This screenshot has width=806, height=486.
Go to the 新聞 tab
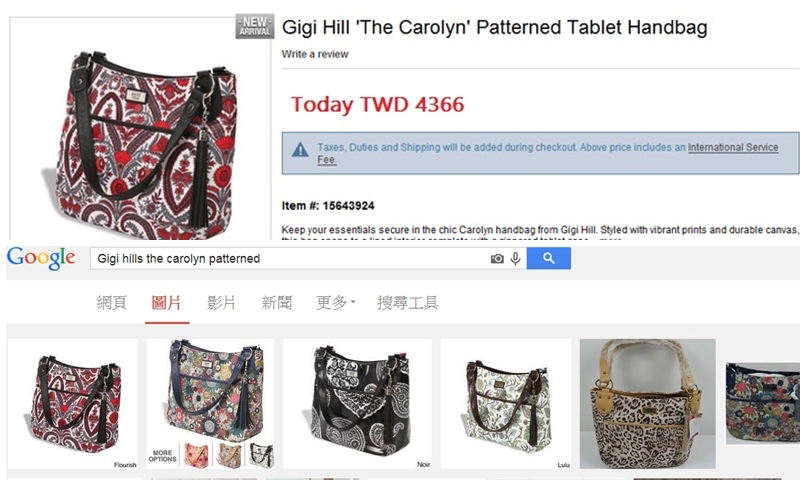(x=277, y=302)
